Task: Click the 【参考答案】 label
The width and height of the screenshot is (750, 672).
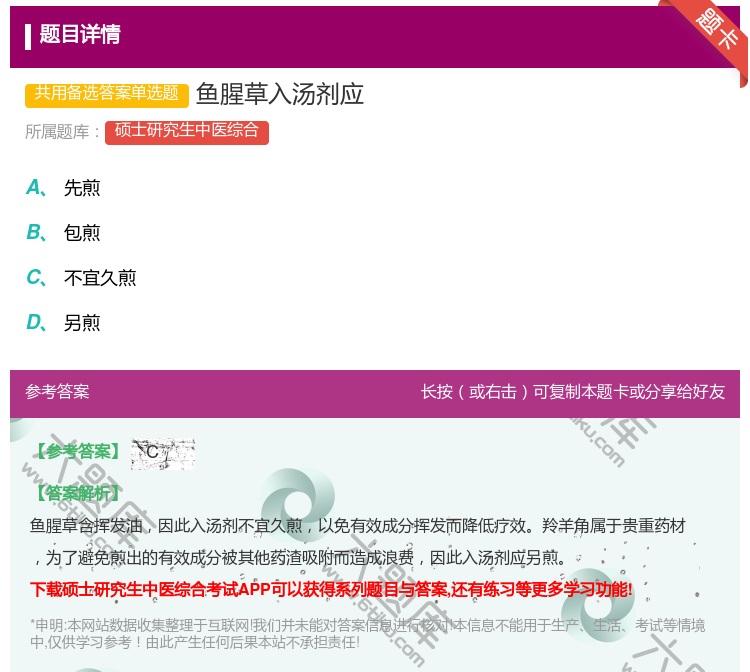Action: (78, 451)
